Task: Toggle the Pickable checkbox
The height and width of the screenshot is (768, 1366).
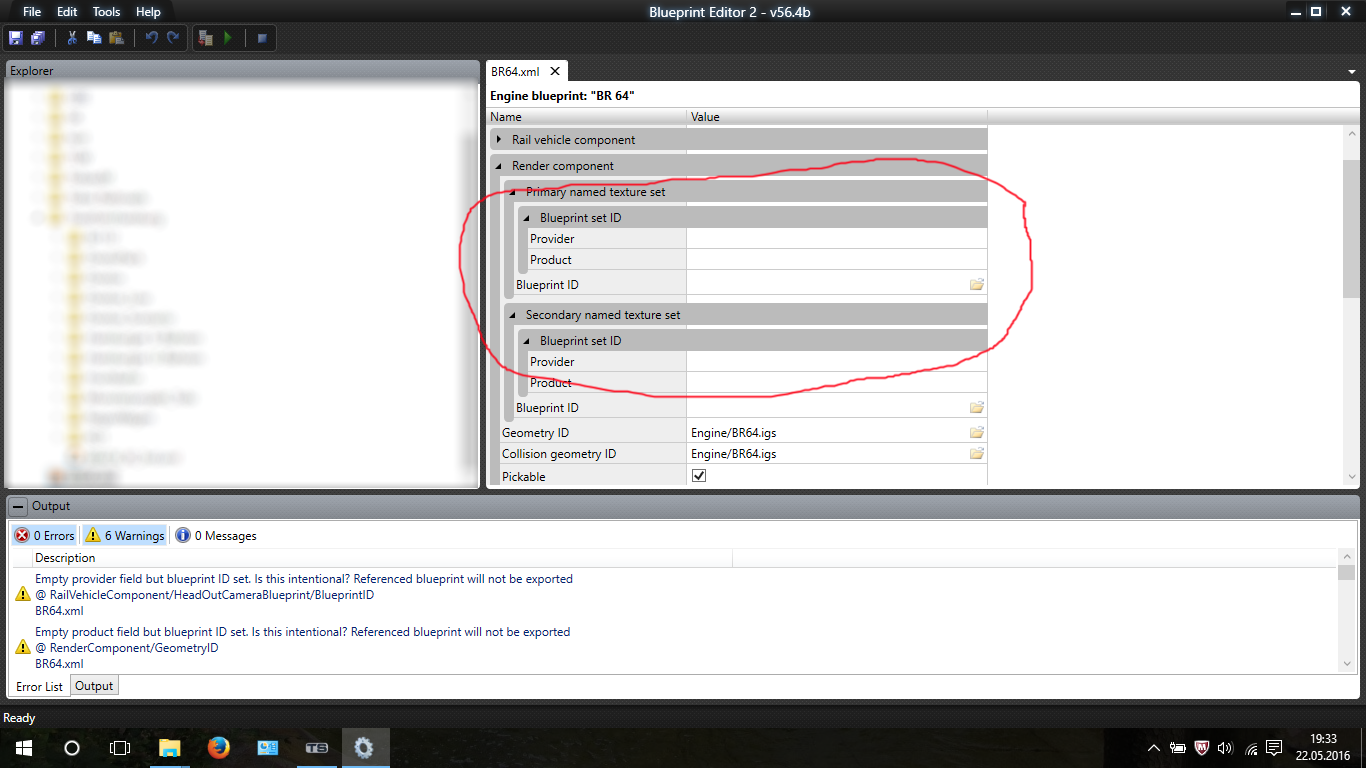Action: pyautogui.click(x=699, y=476)
